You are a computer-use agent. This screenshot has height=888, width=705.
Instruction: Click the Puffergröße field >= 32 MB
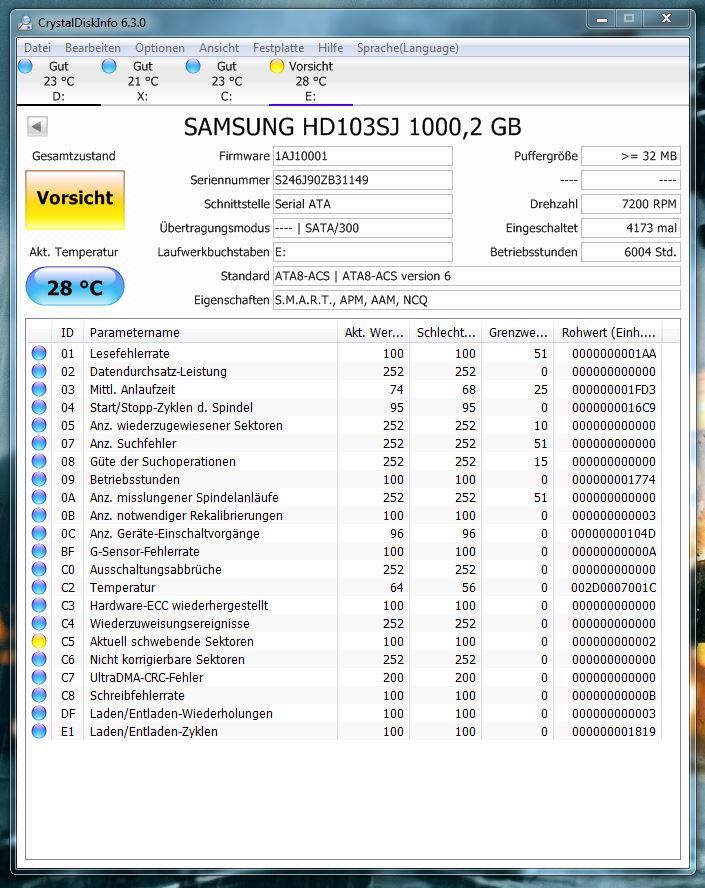click(x=631, y=156)
